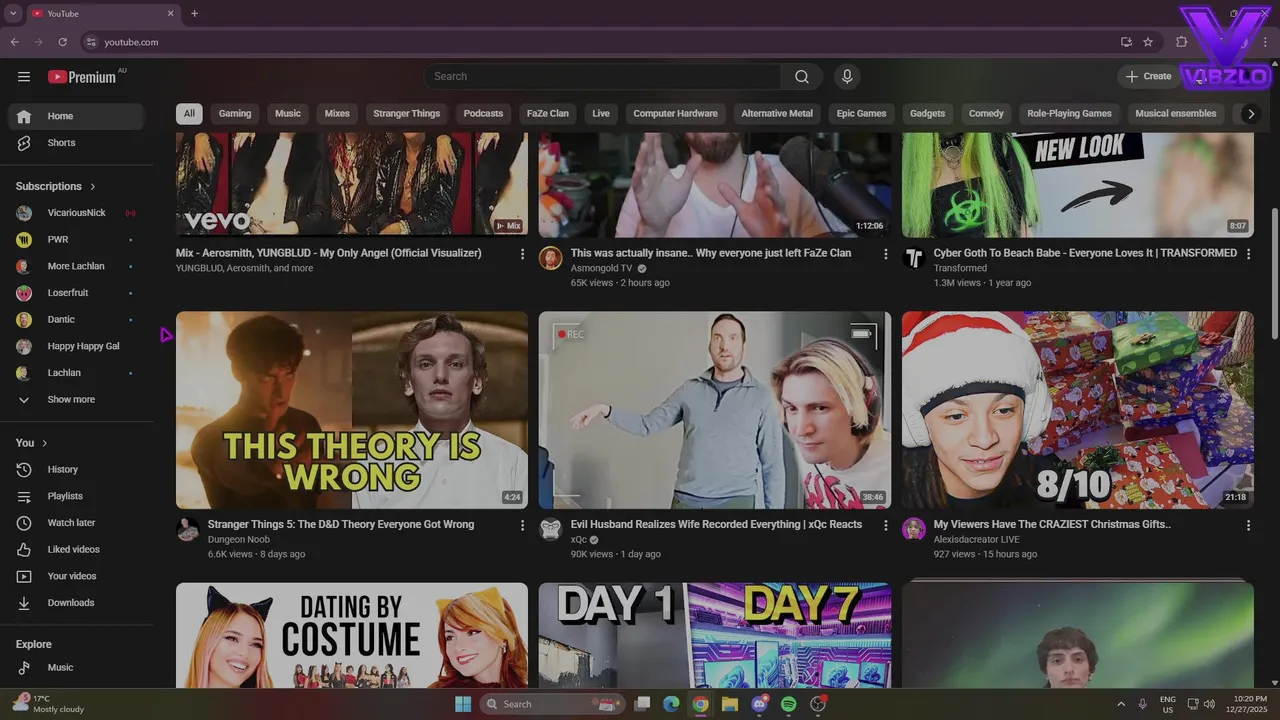The width and height of the screenshot is (1280, 720).
Task: Open Home in the sidebar
Action: click(x=76, y=116)
